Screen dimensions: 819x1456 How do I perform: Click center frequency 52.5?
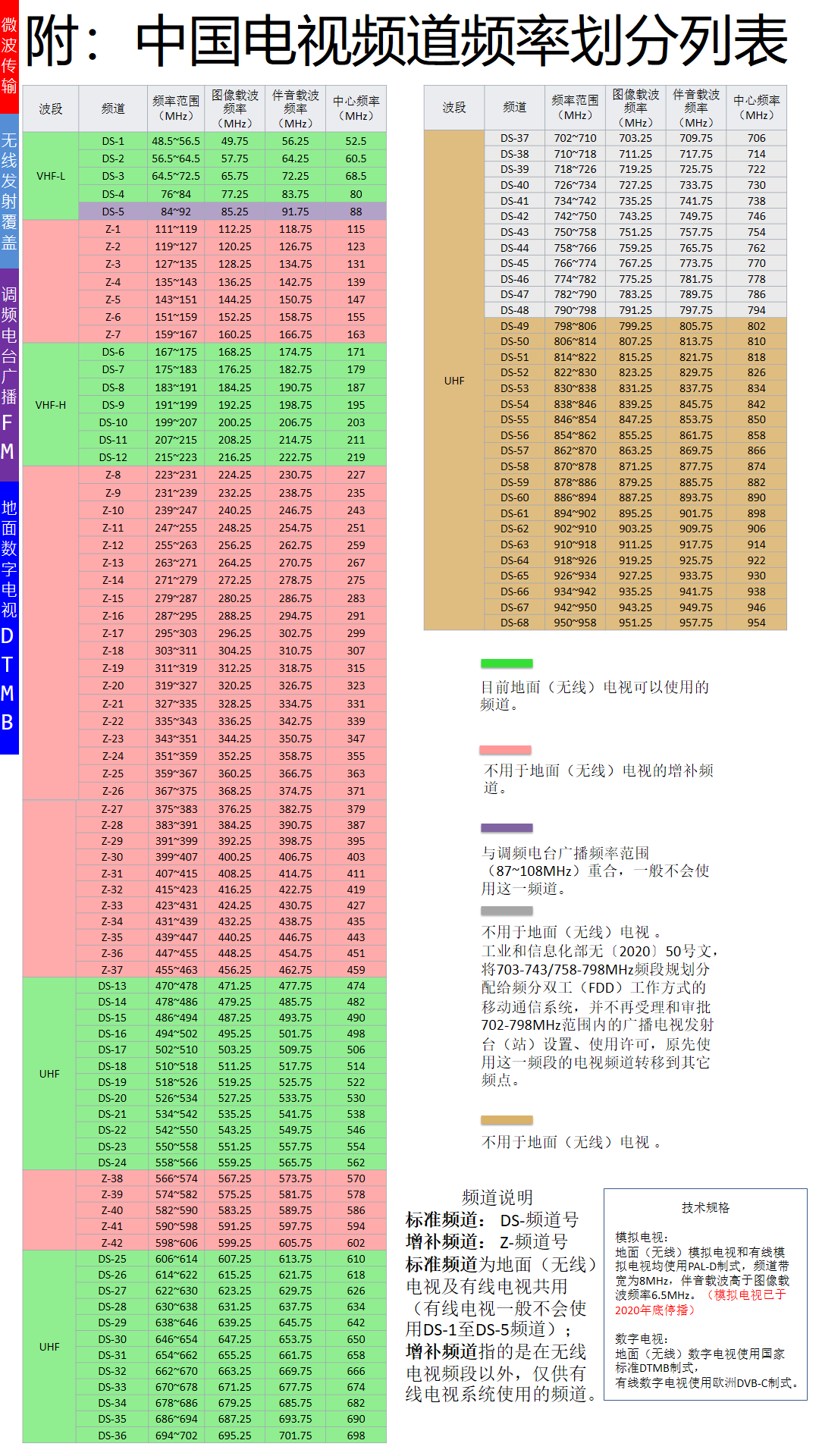click(356, 141)
